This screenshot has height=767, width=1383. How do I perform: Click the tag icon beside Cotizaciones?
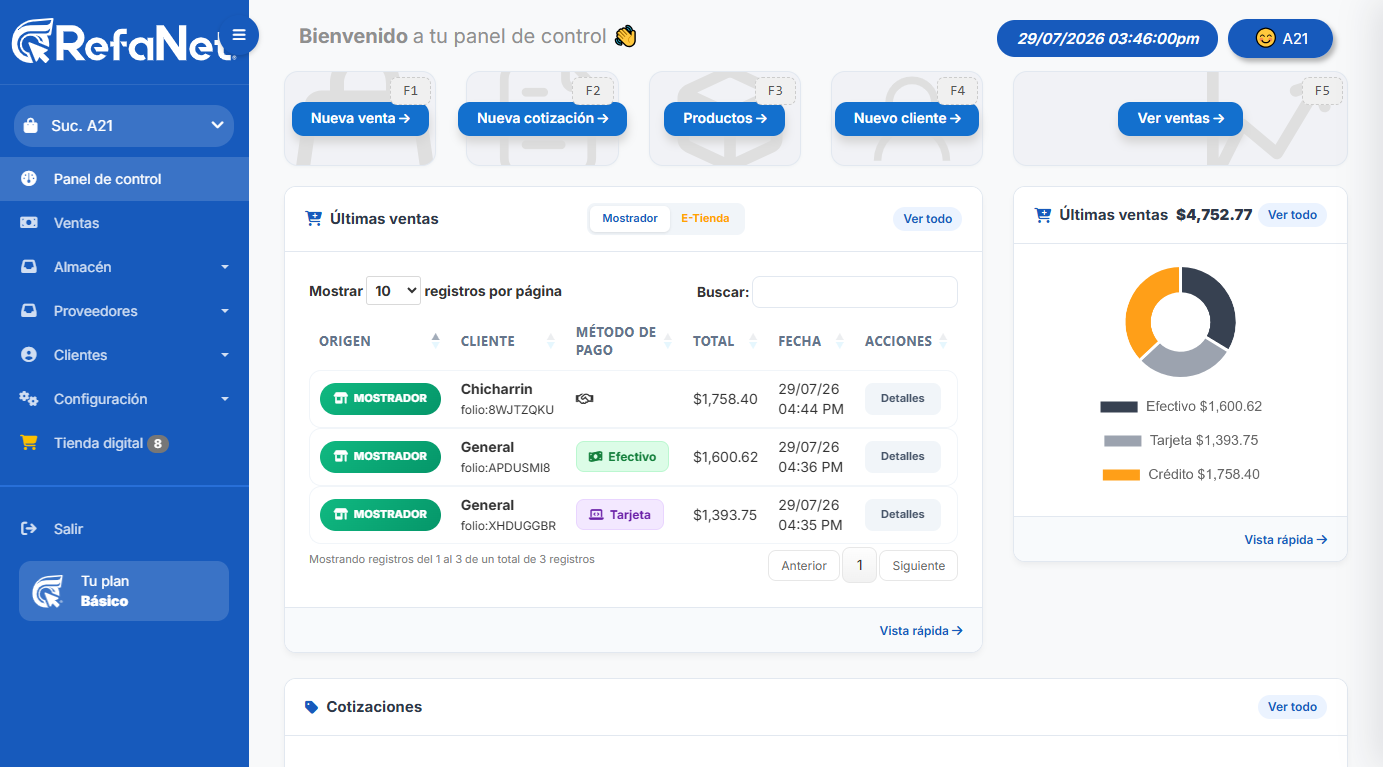coord(312,707)
